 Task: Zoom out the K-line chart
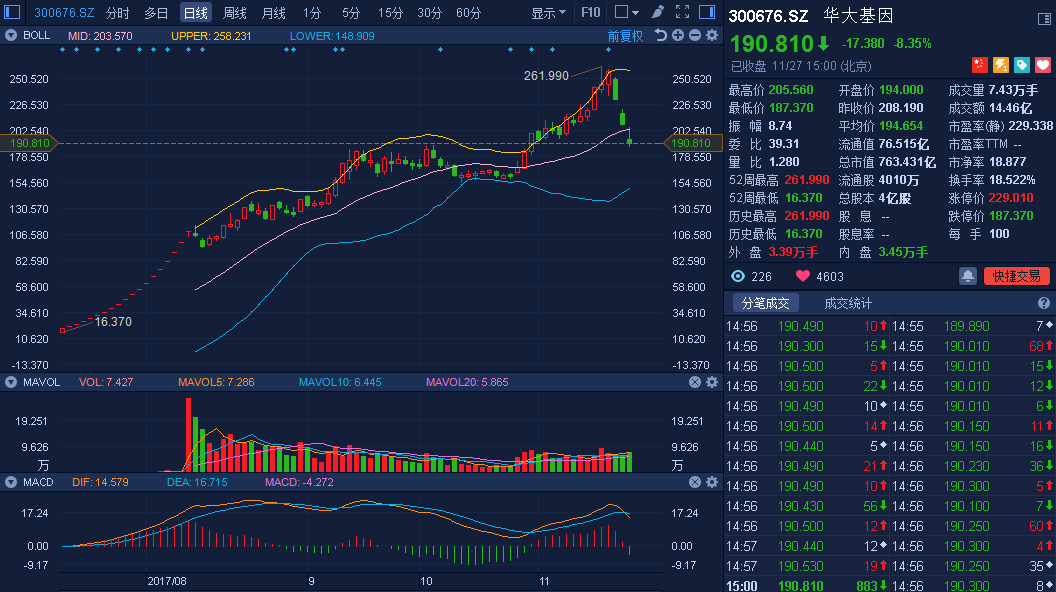(x=694, y=36)
